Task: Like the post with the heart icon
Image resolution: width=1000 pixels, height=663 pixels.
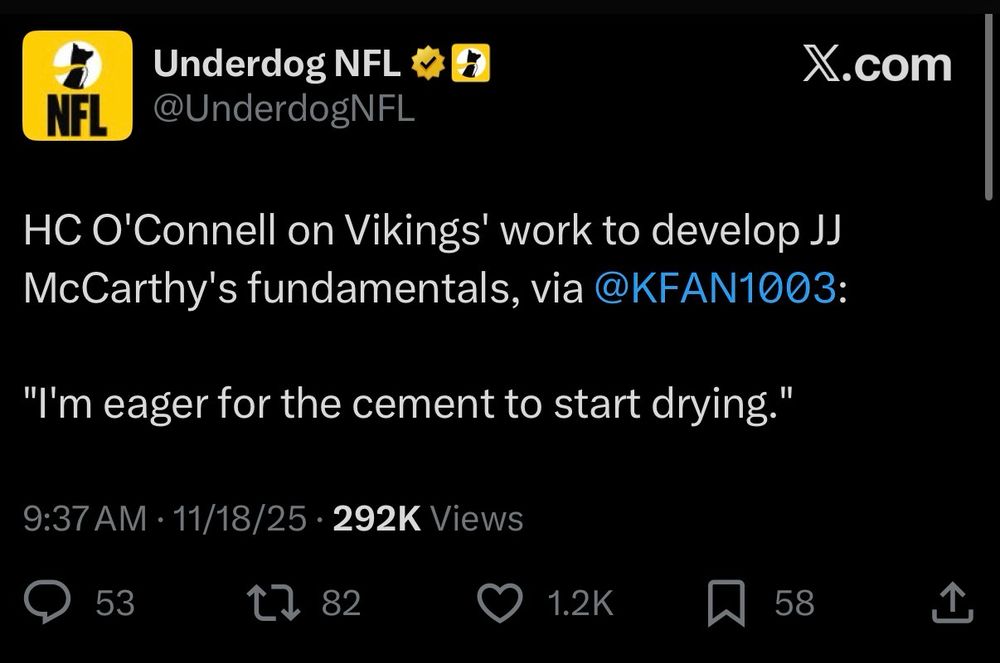Action: click(x=503, y=603)
